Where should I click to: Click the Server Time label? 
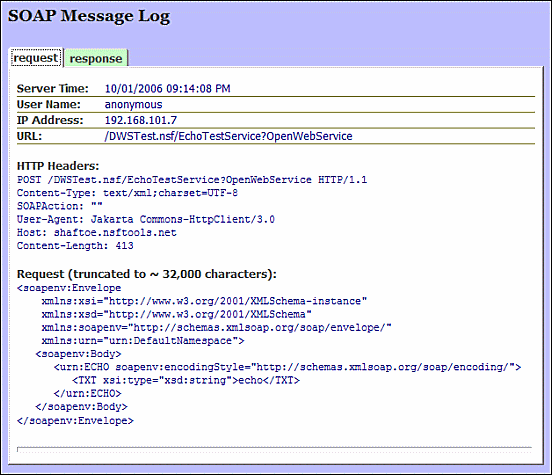53,88
